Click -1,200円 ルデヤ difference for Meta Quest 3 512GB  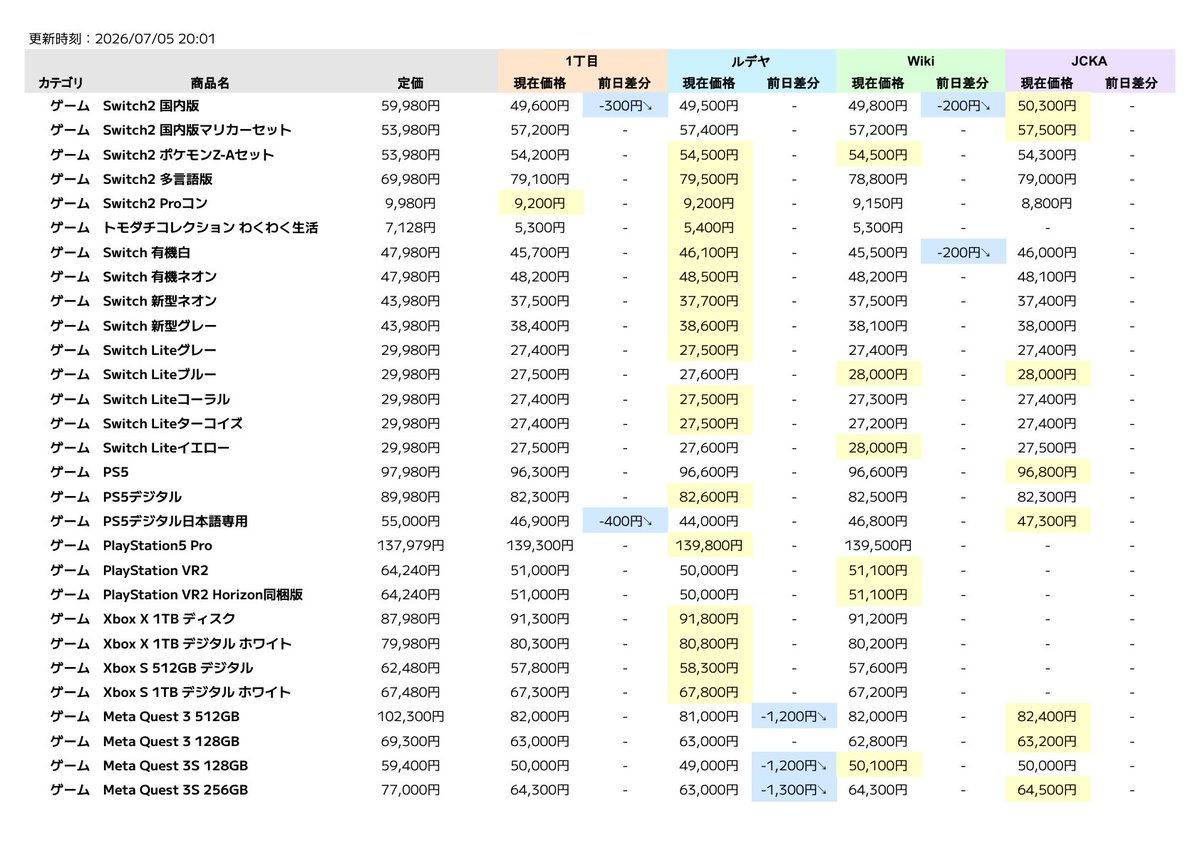(x=793, y=717)
